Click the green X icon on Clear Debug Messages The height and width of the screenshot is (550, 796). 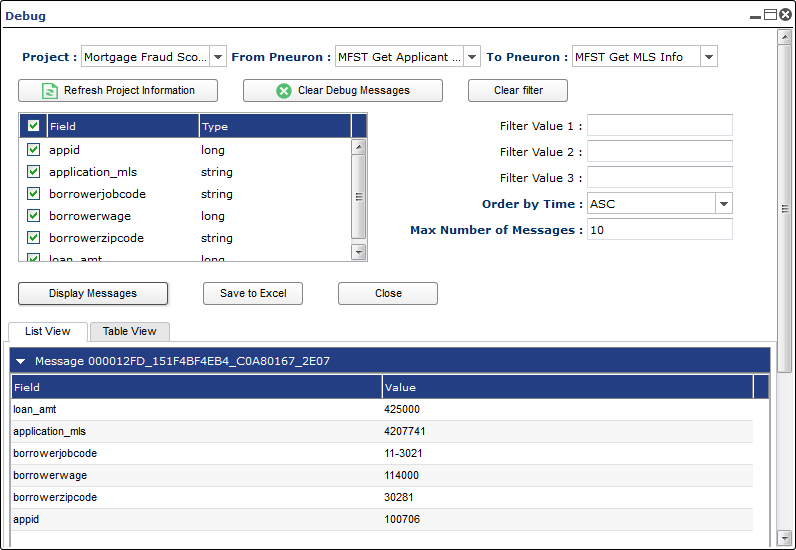coord(284,91)
